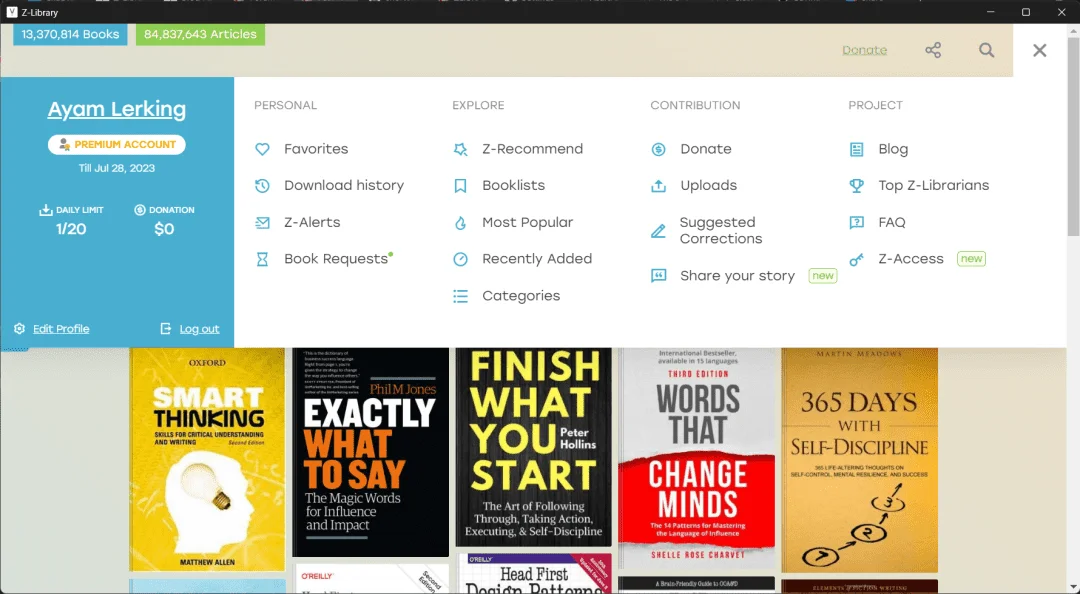Click the 84,837,643 Articles badge

pyautogui.click(x=200, y=34)
